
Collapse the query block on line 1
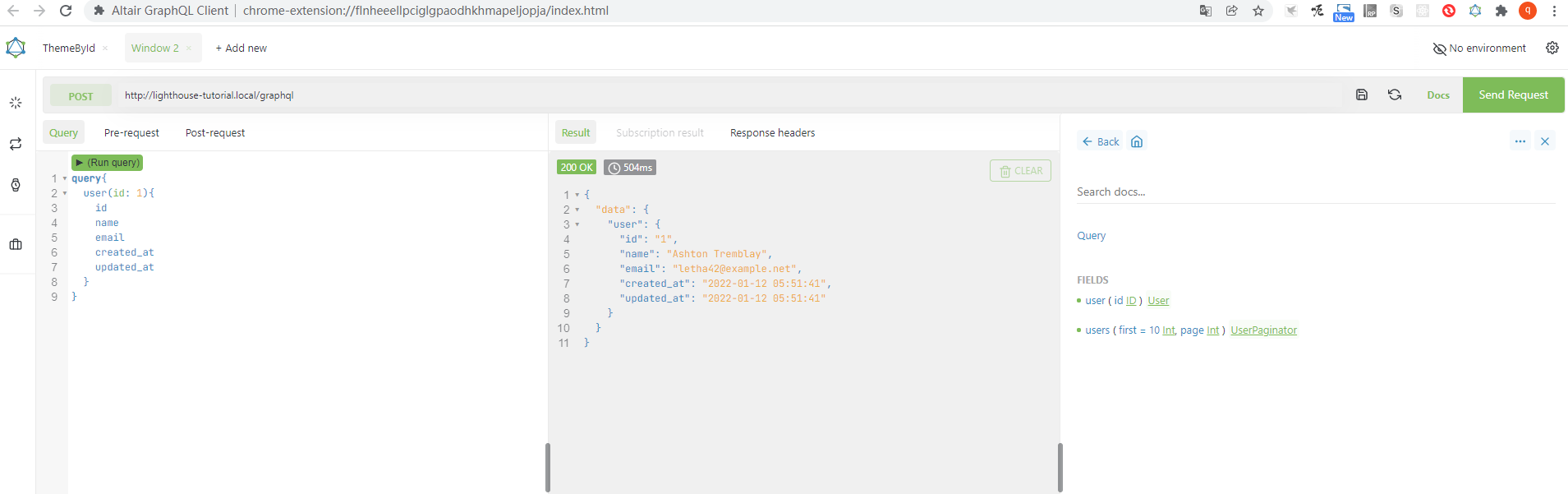tap(65, 178)
